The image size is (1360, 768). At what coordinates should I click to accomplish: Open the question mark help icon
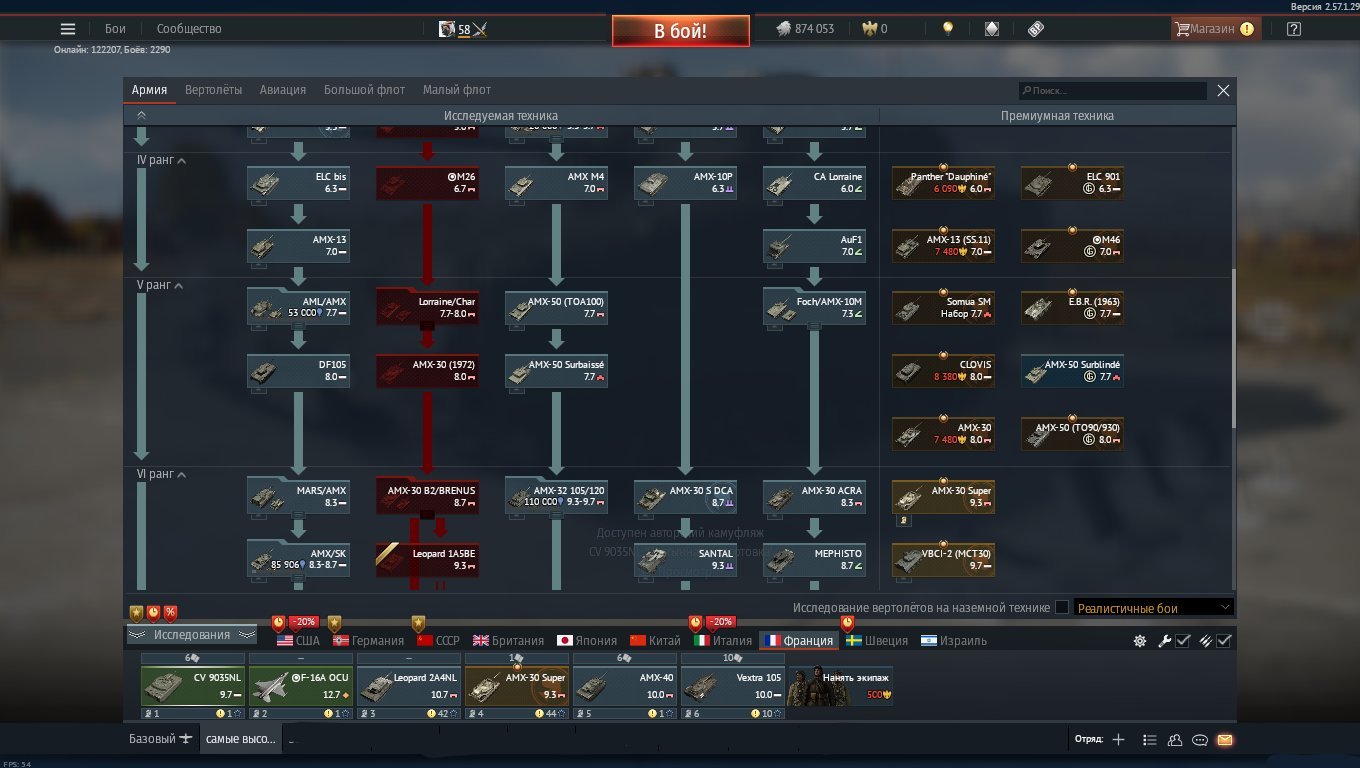click(x=1294, y=29)
